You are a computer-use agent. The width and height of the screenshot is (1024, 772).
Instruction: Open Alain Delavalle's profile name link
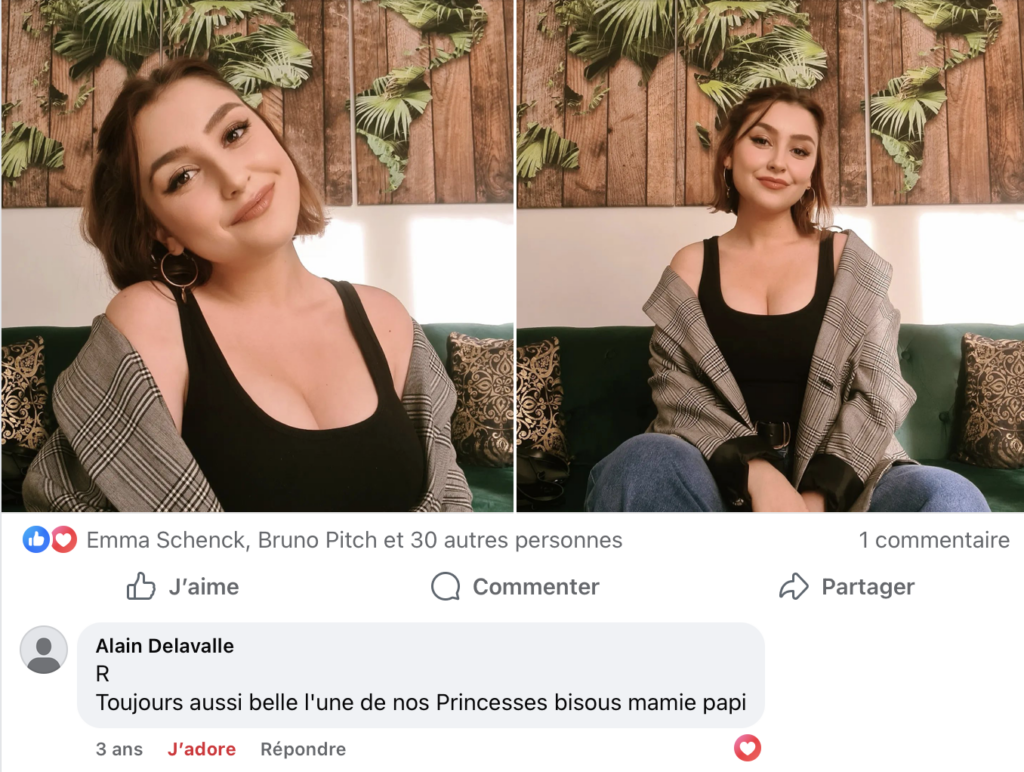tap(165, 646)
